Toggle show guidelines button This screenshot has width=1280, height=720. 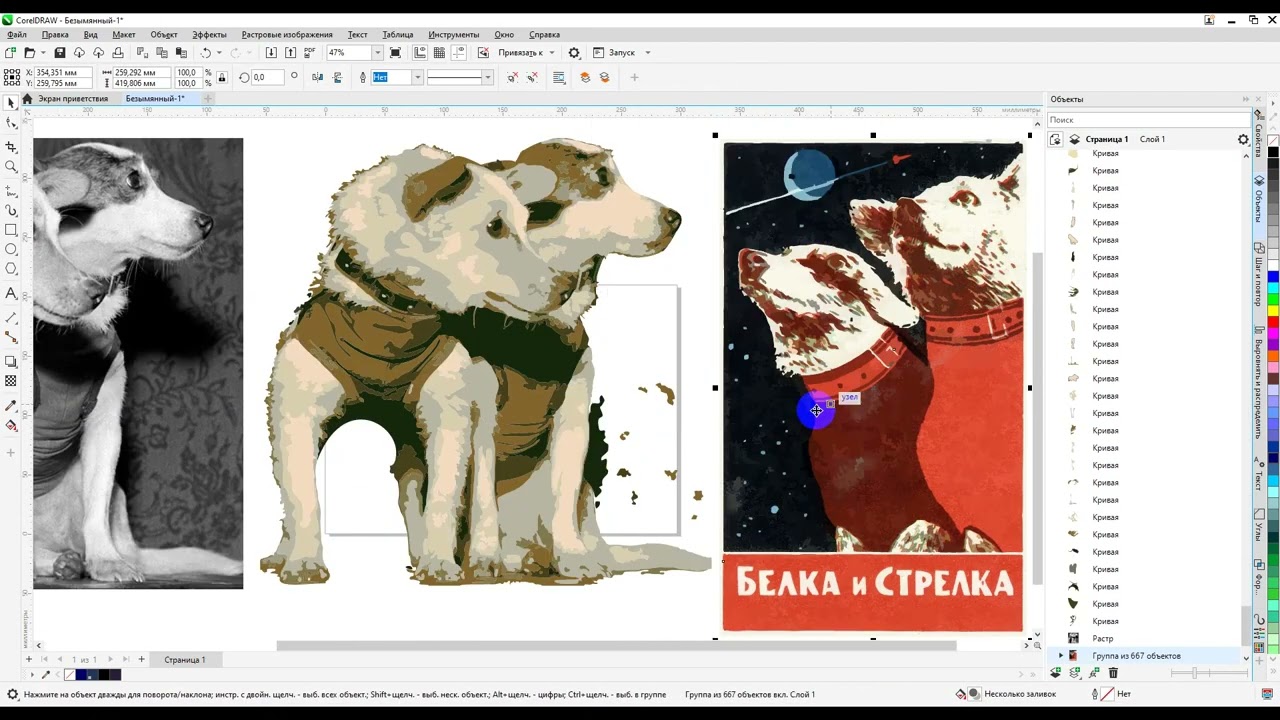pyautogui.click(x=458, y=53)
